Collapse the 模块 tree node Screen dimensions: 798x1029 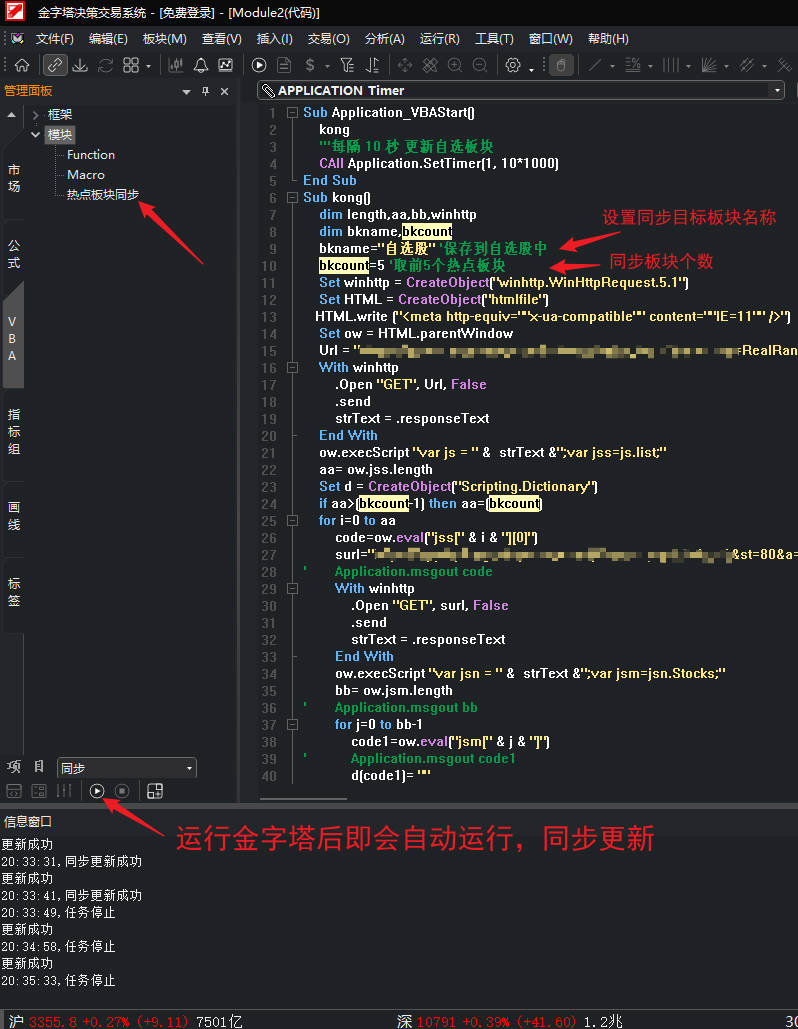[36, 134]
